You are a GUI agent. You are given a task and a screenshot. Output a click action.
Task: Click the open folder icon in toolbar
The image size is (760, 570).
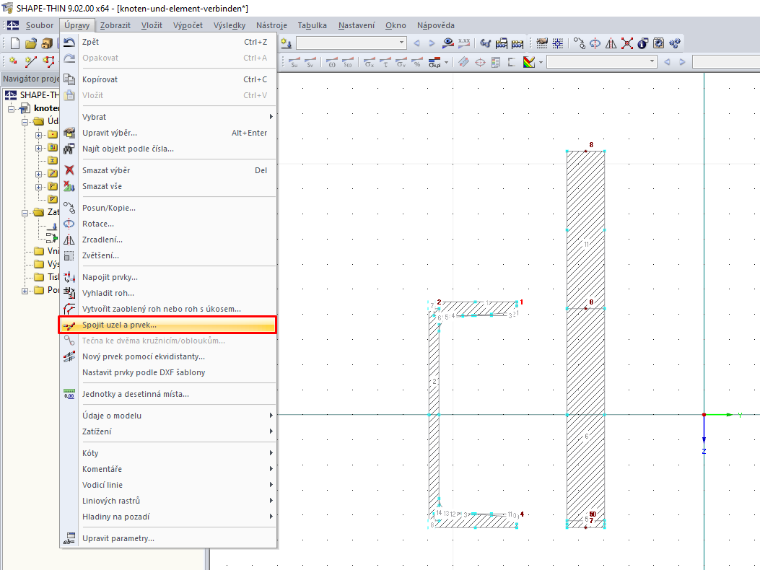(x=31, y=44)
